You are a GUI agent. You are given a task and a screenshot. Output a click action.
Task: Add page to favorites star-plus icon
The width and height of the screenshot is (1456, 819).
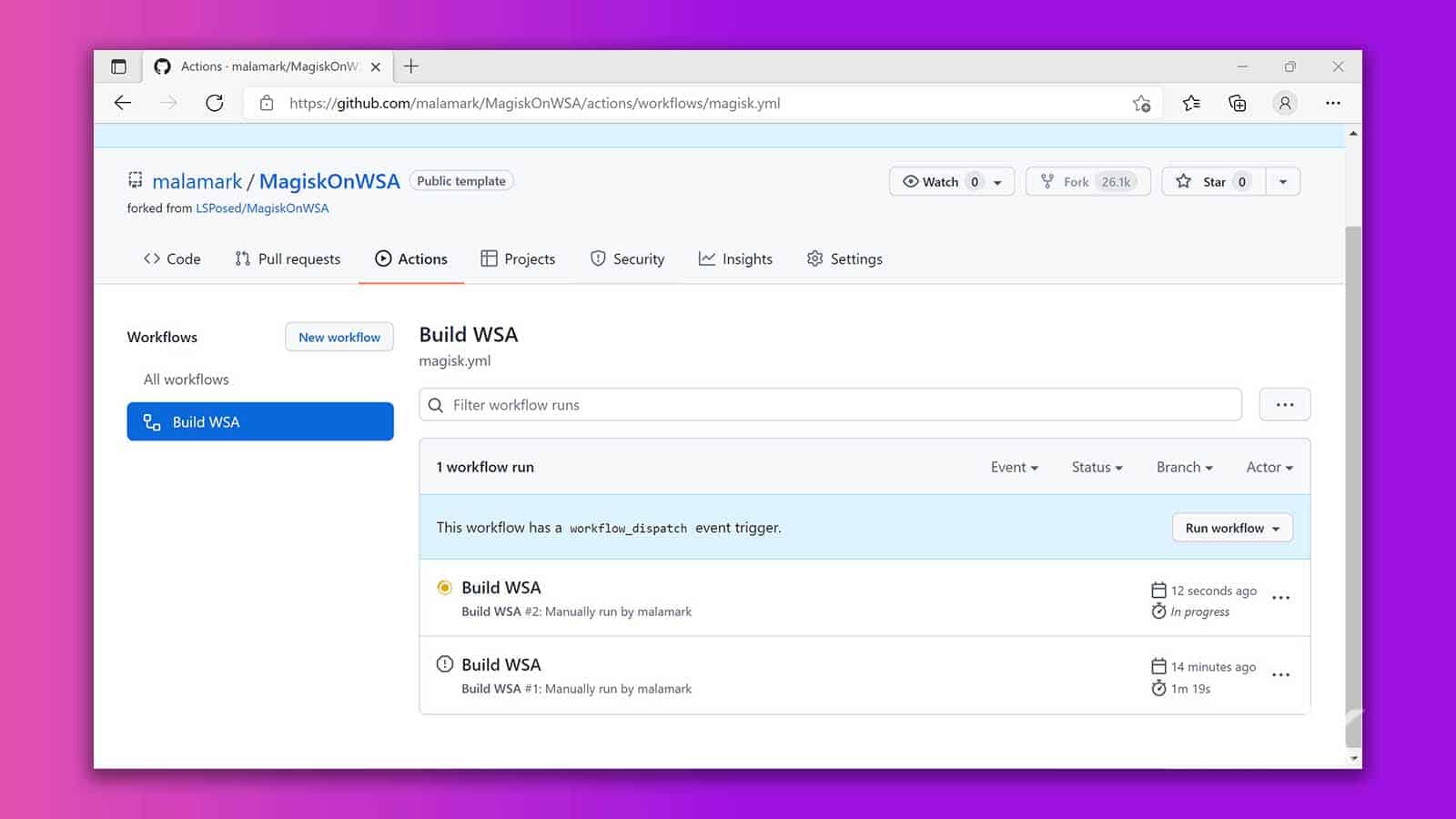point(1142,104)
